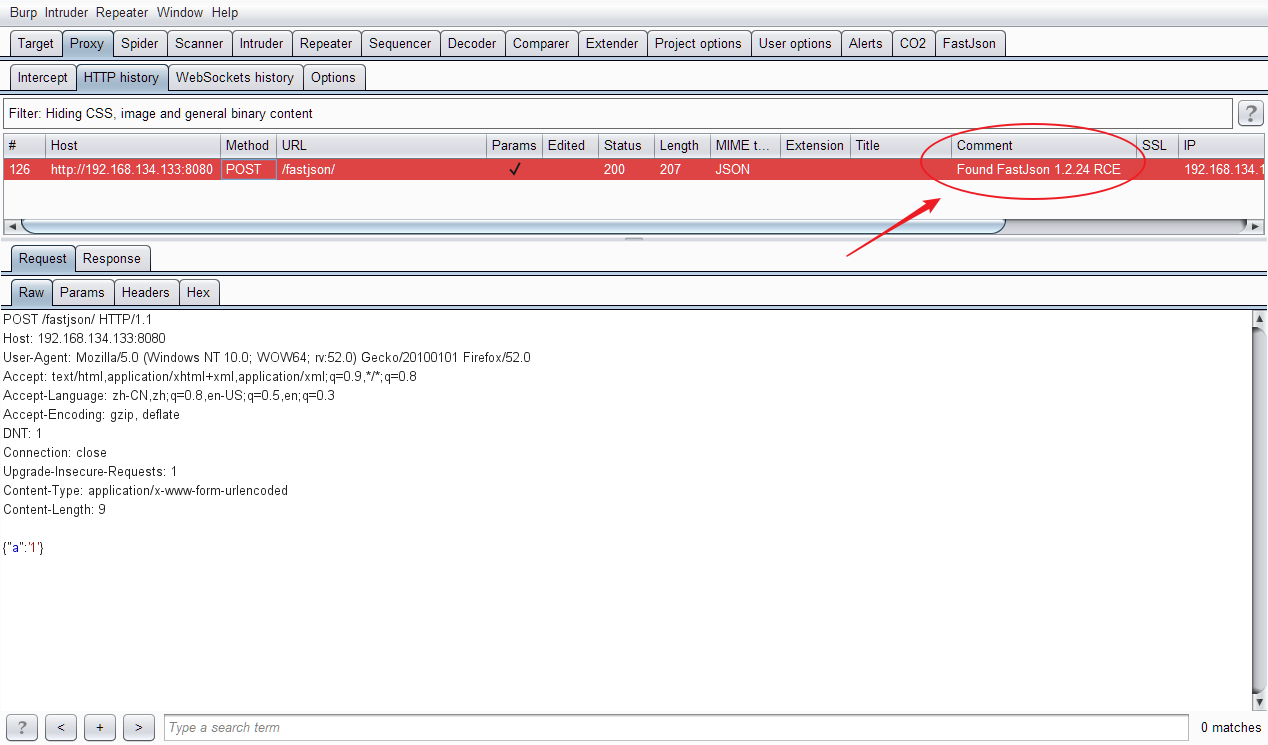Click the history table scroll right arrow
This screenshot has height=745, width=1268.
coord(1257,227)
